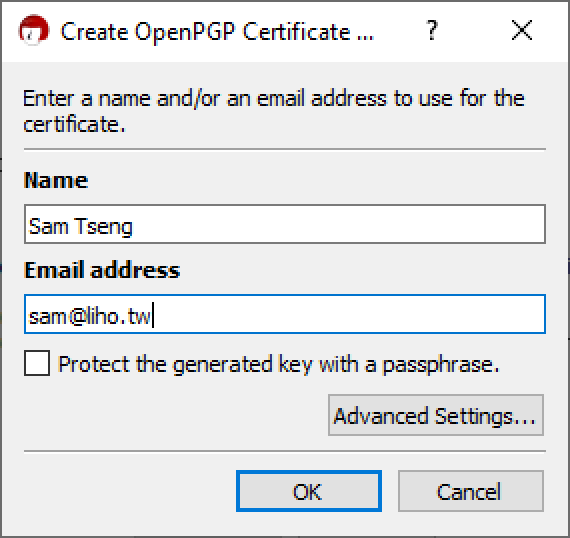Image resolution: width=570 pixels, height=538 pixels.
Task: Open the help question mark button
Action: pyautogui.click(x=431, y=30)
